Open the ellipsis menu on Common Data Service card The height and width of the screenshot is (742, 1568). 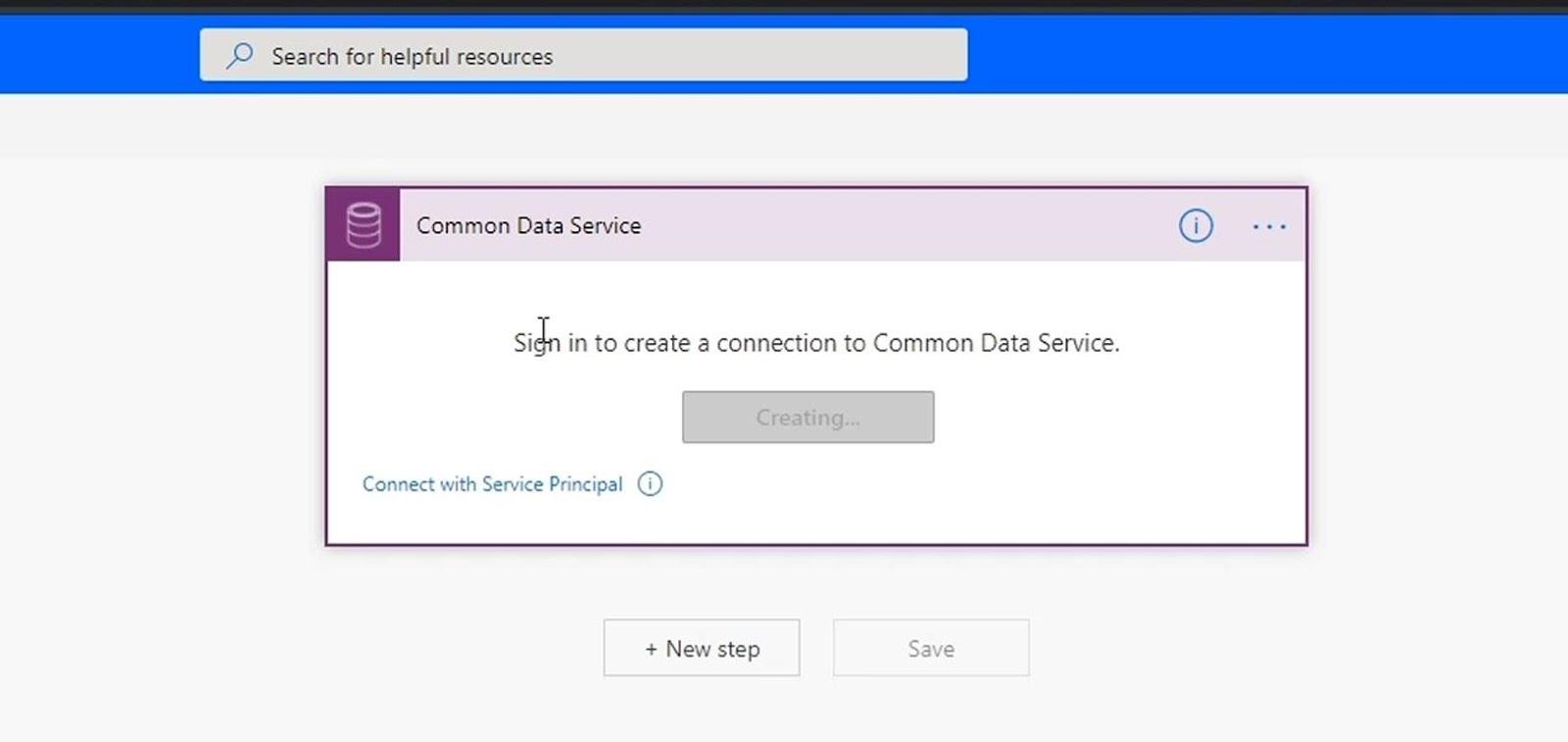pos(1269,226)
